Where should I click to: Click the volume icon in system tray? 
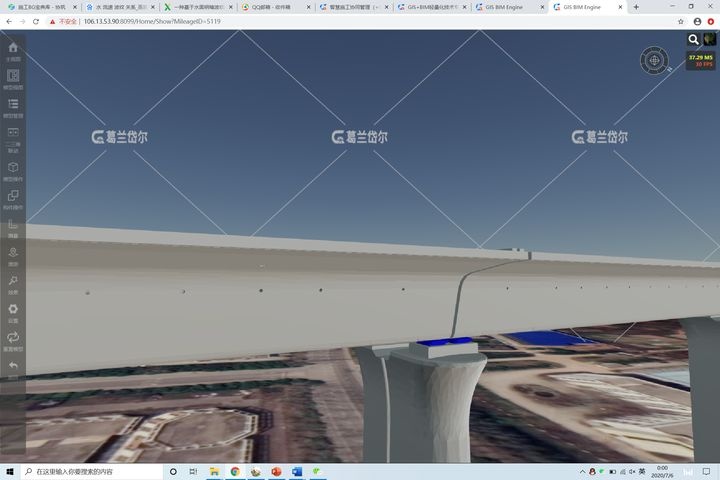point(632,472)
